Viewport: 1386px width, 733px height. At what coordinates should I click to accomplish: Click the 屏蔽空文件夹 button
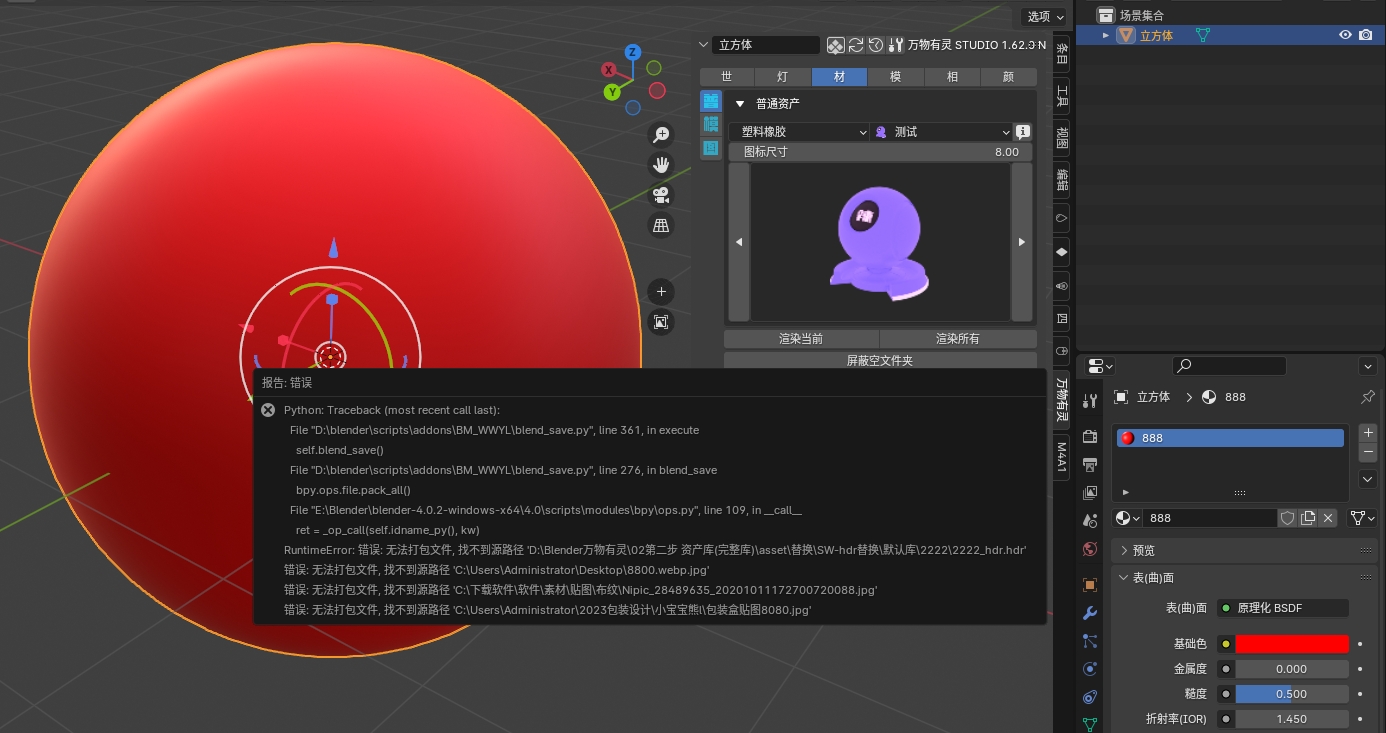(x=880, y=361)
